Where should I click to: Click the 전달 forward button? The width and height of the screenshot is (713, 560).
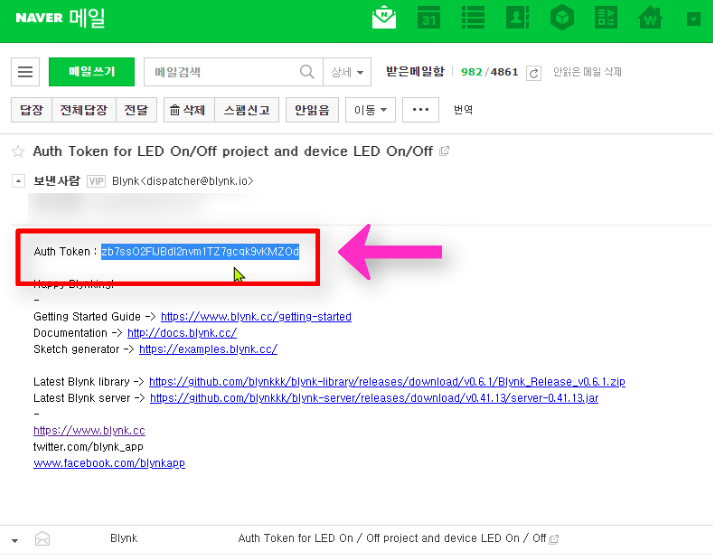tap(136, 110)
